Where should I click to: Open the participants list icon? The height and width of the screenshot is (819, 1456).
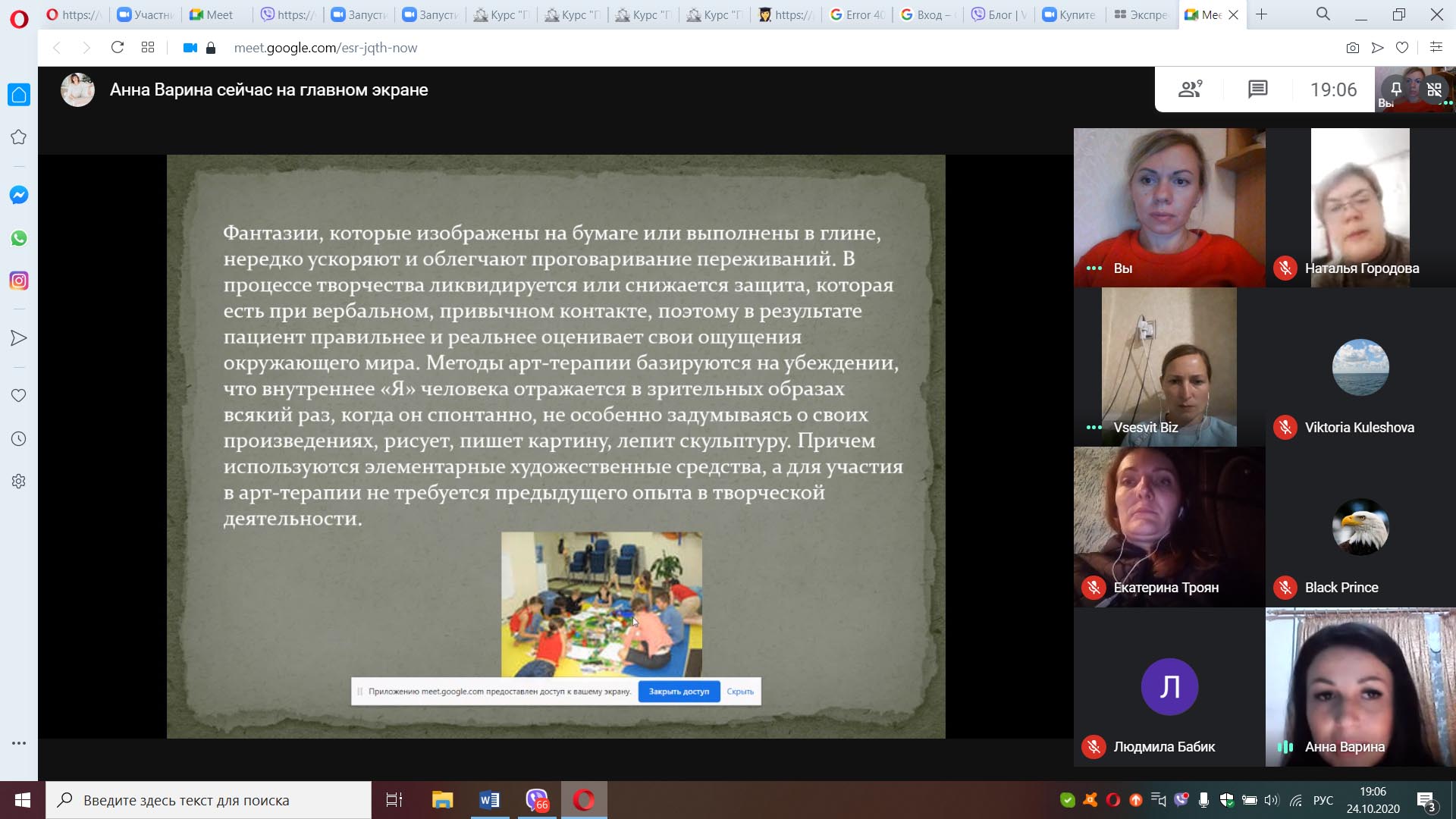(x=1190, y=89)
